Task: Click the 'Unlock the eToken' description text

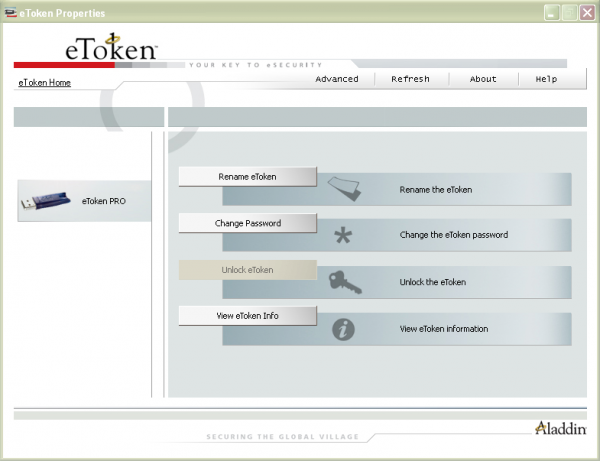Action: [x=432, y=282]
